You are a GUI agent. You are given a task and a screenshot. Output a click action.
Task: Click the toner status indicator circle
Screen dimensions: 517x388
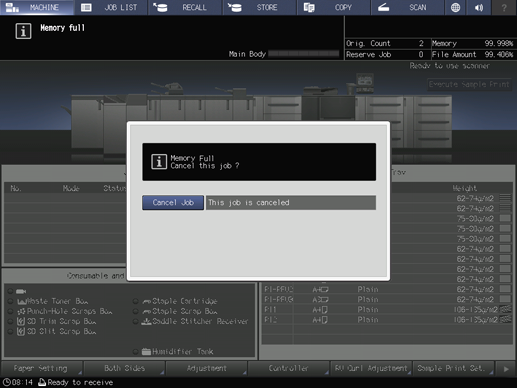click(10, 291)
